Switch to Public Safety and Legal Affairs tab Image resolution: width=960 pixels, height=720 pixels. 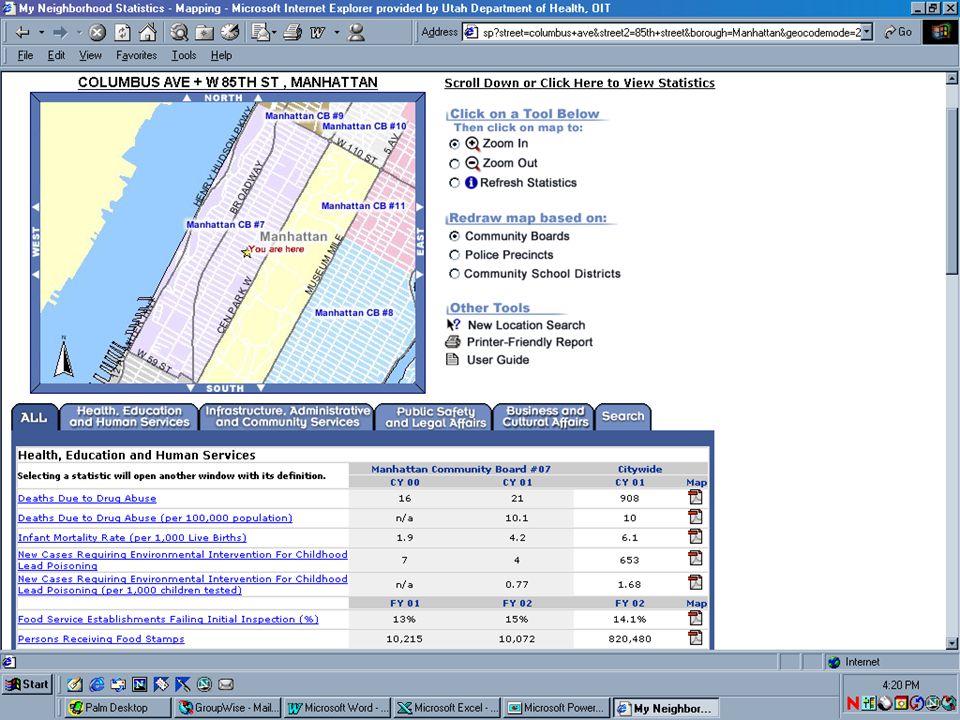click(435, 416)
